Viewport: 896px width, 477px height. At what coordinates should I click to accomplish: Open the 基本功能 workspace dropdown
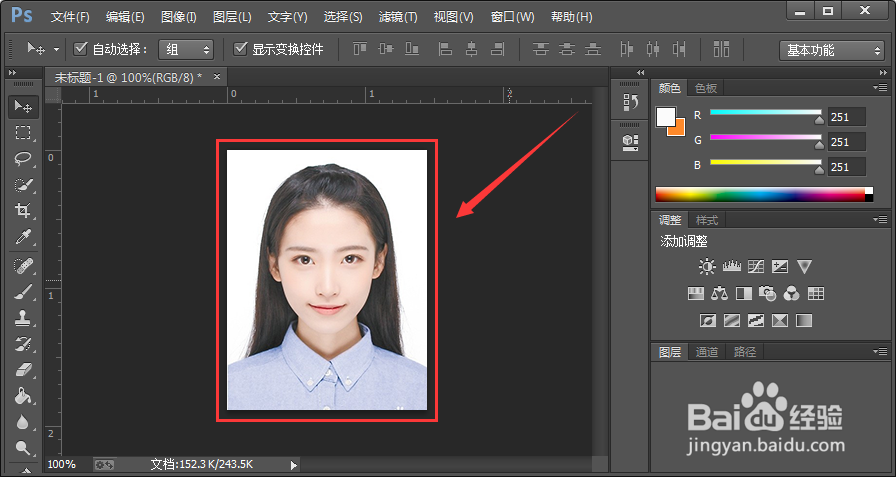coord(831,50)
